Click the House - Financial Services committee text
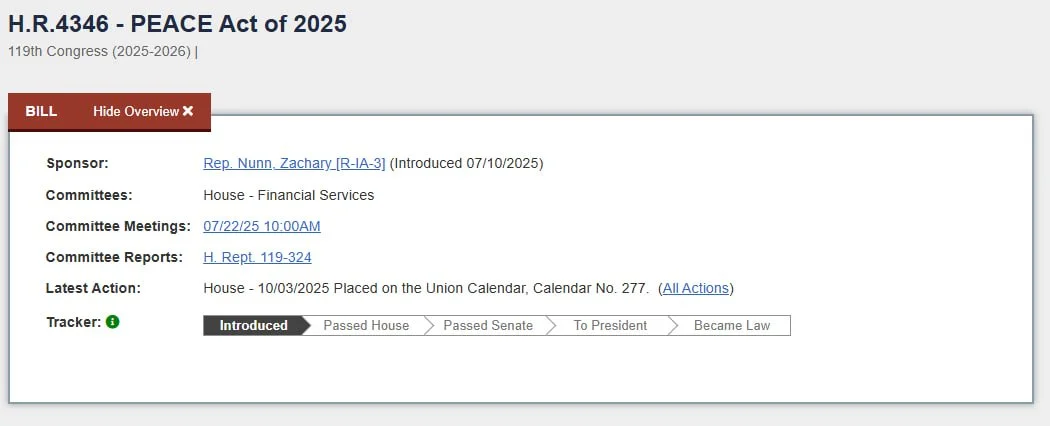 pos(289,196)
